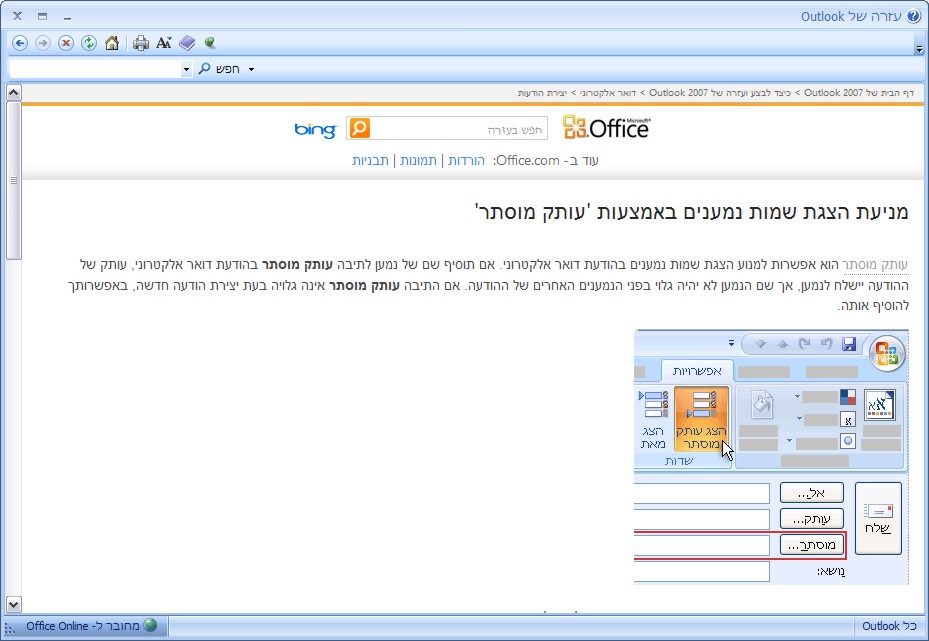Refresh the help page

[89, 43]
